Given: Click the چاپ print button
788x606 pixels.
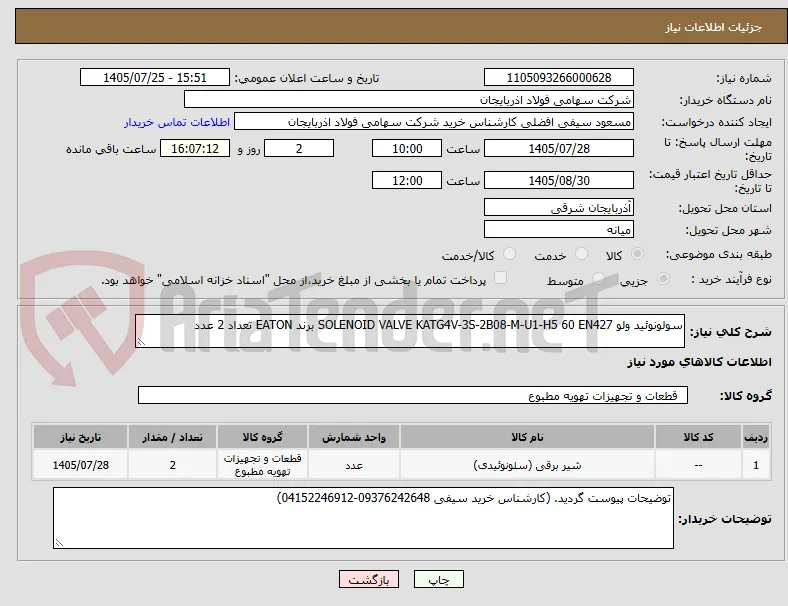Looking at the screenshot, I should [x=438, y=579].
